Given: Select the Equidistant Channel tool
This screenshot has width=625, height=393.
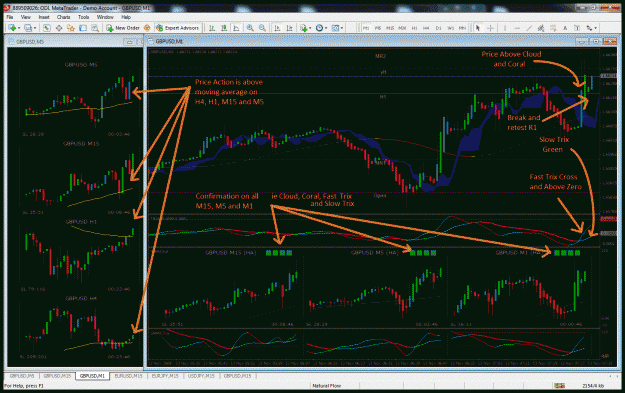Looking at the screenshot, I should (x=541, y=28).
